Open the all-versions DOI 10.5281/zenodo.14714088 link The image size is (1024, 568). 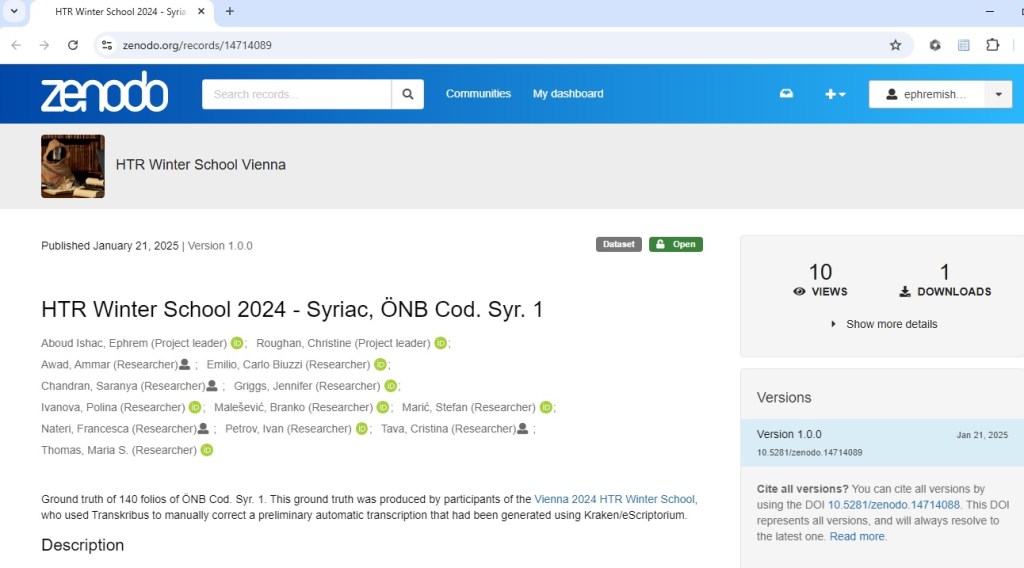pyautogui.click(x=894, y=505)
